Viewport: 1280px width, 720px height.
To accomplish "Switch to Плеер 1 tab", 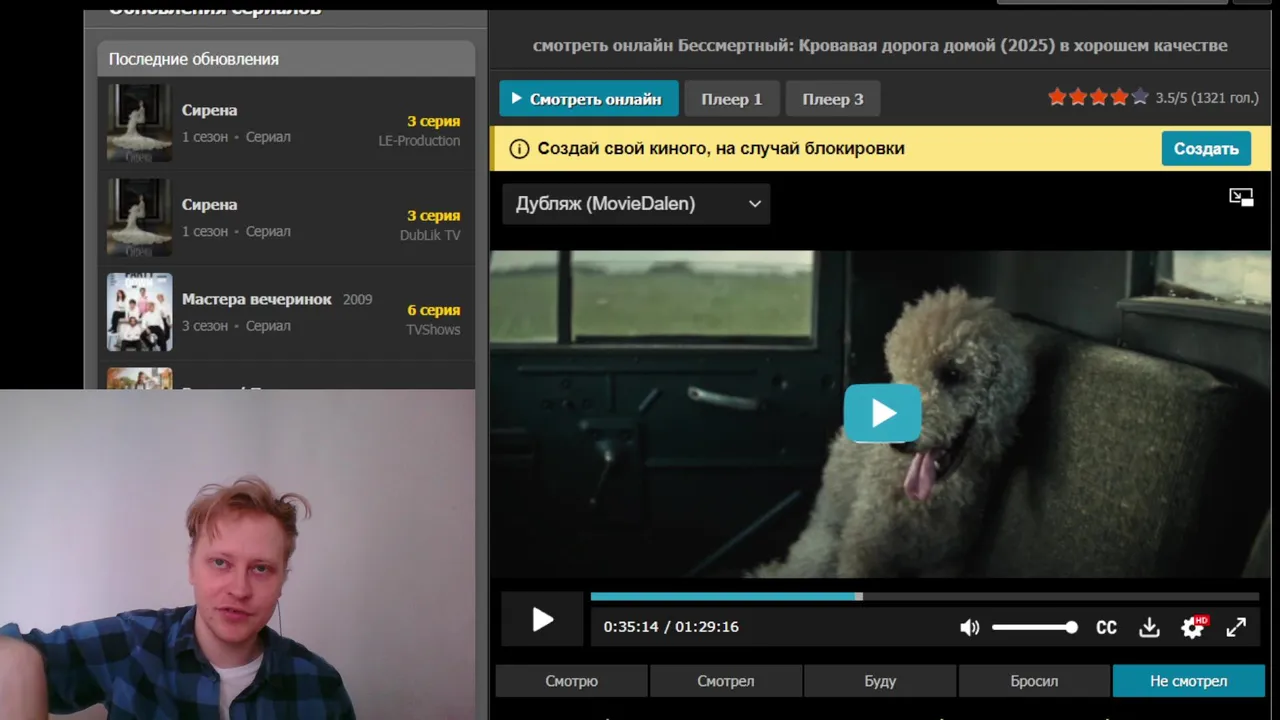I will (x=731, y=99).
